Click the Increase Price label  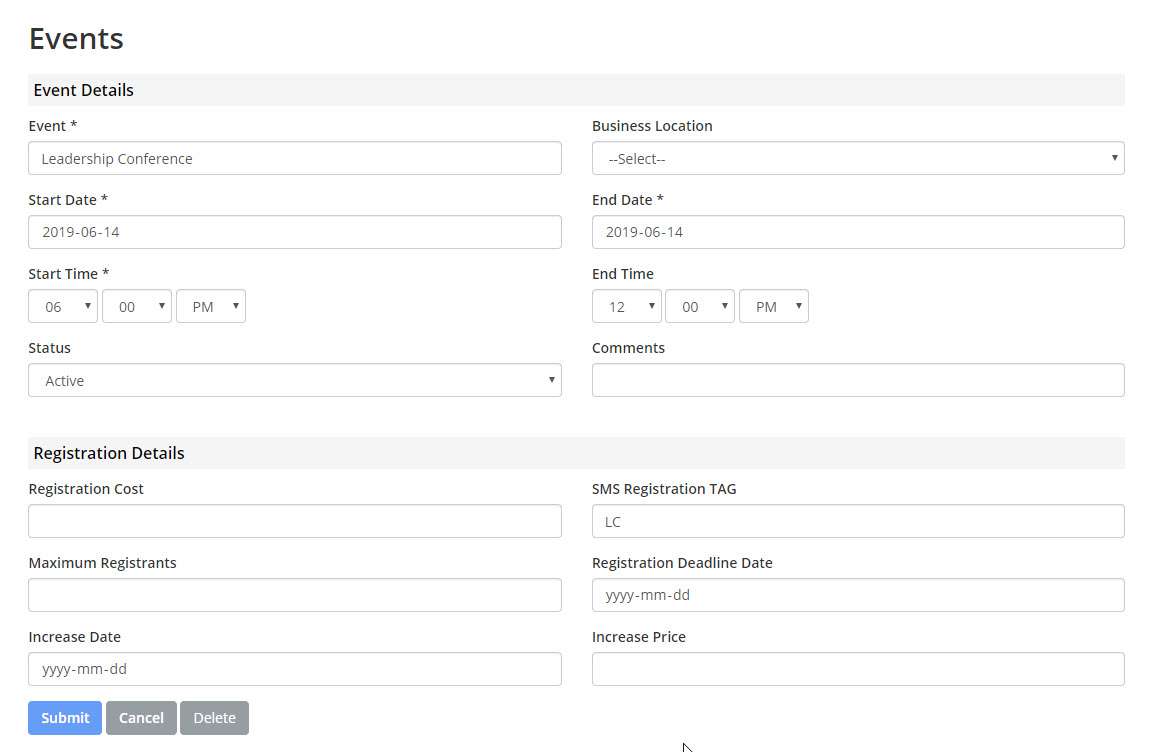pos(639,636)
